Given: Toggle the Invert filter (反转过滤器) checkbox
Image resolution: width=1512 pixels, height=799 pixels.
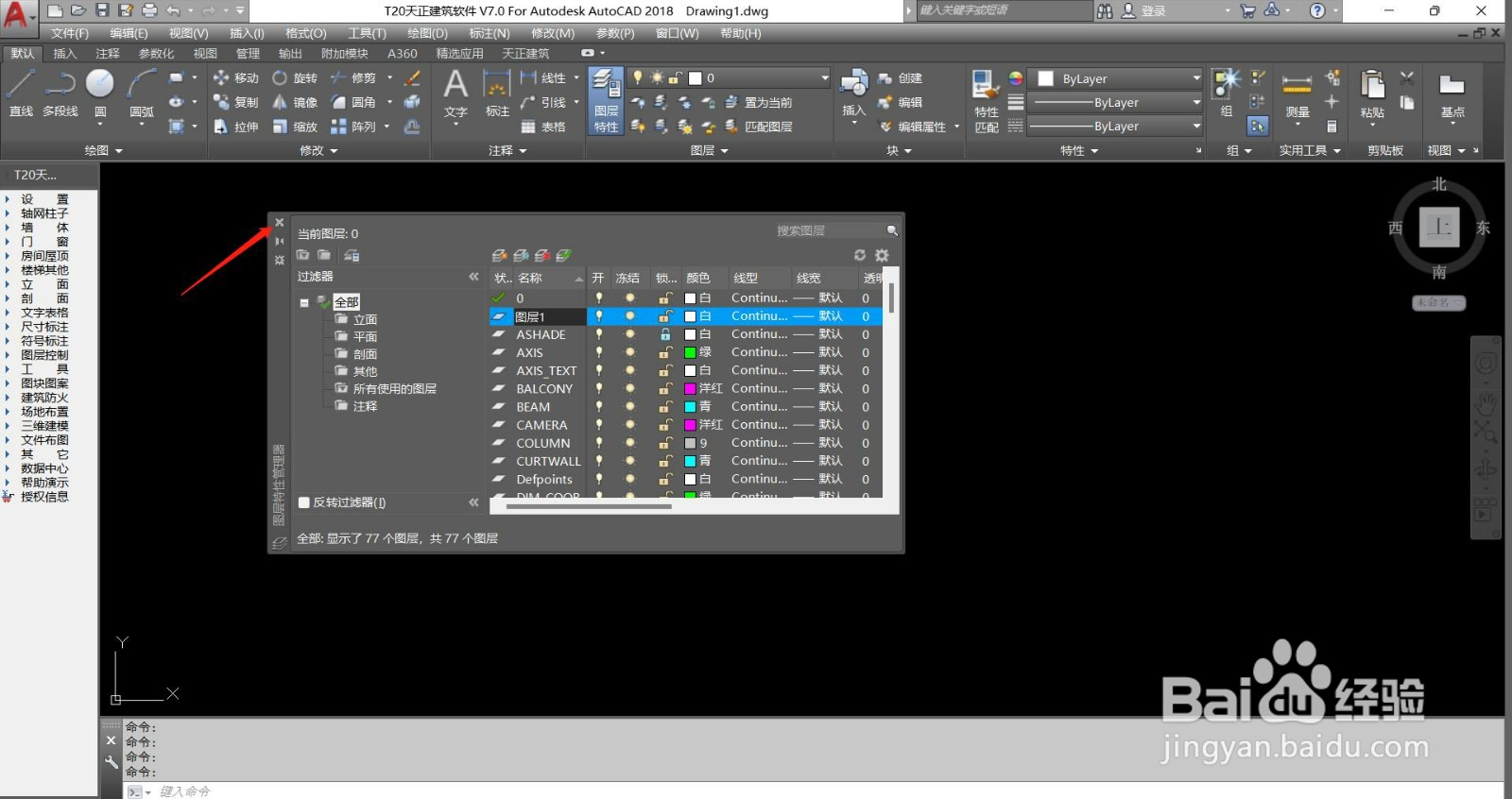Looking at the screenshot, I should pos(304,502).
